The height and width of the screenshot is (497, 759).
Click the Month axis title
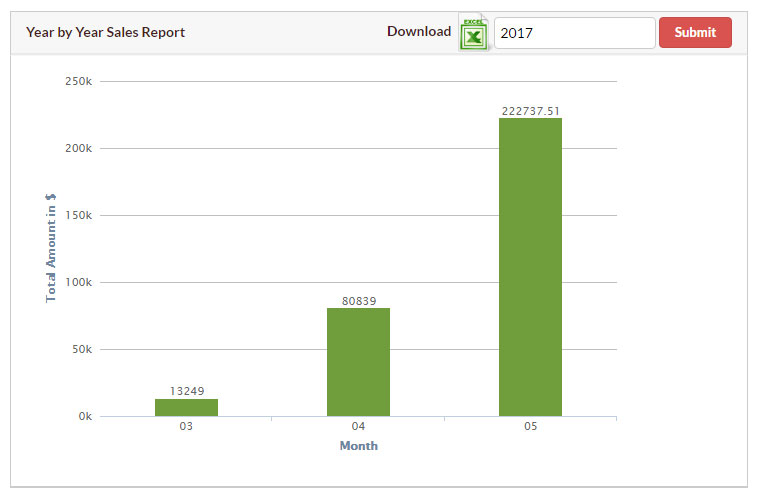(x=358, y=446)
